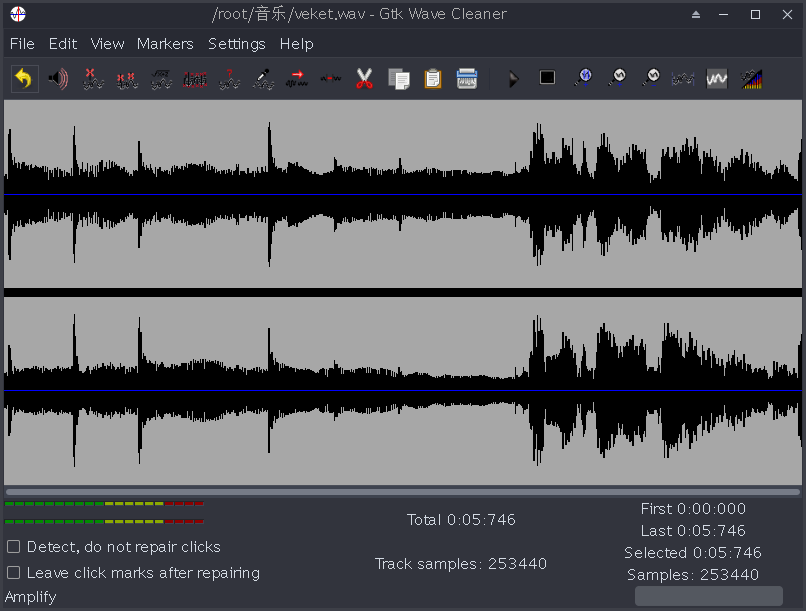Open the View menu

107,44
